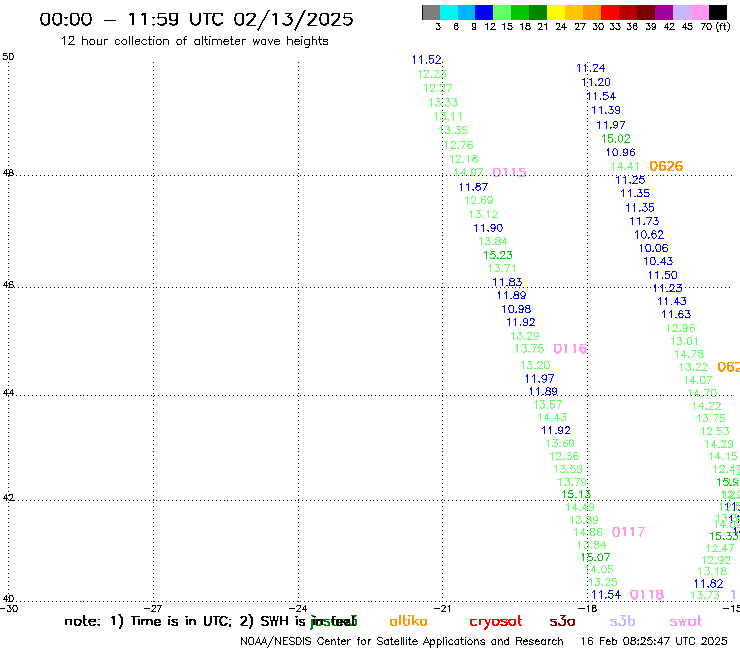Click the latitude axis label 46
This screenshot has height=650, width=740.
click(x=8, y=285)
